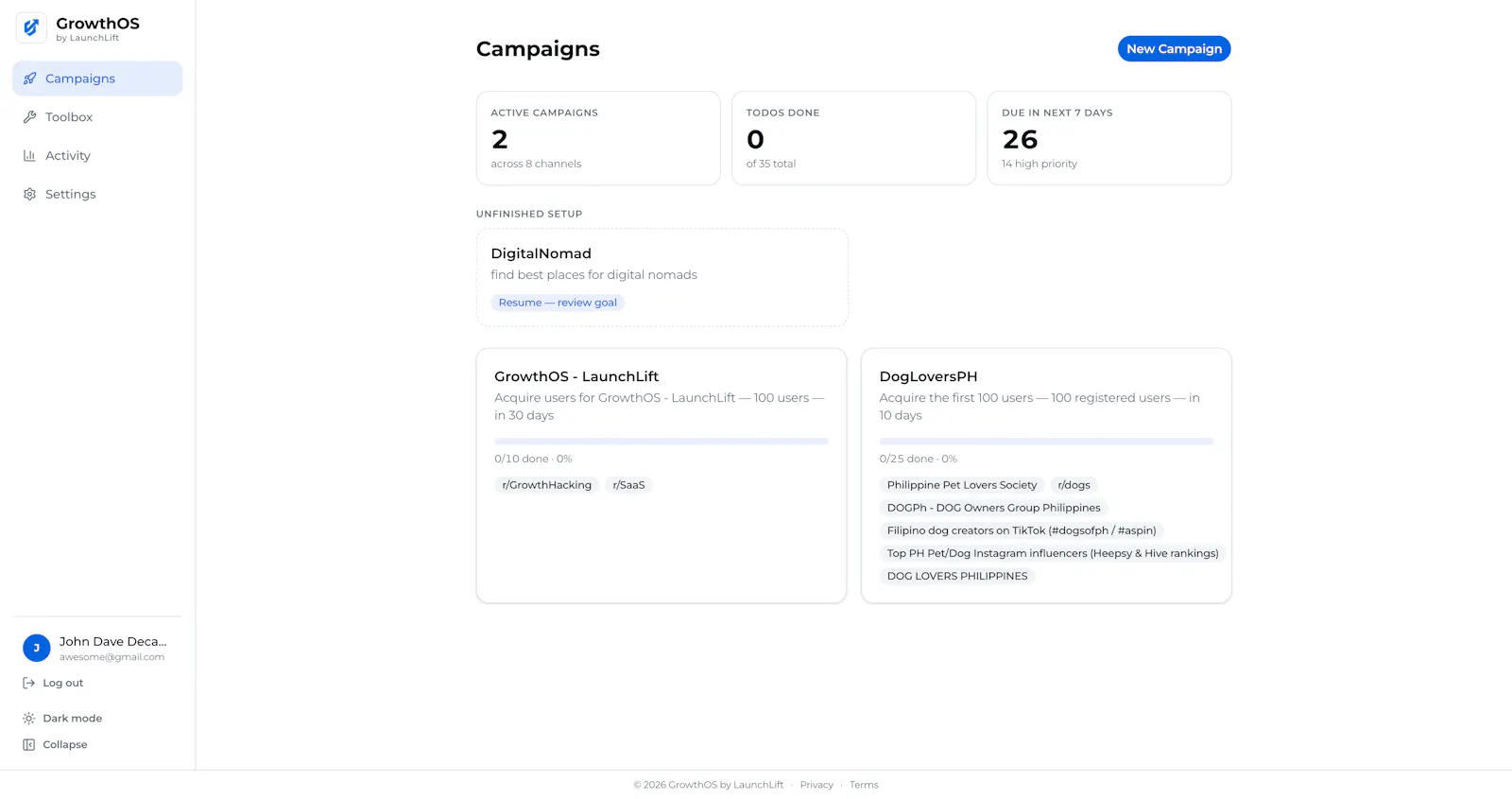This screenshot has width=1512, height=799.
Task: Toggle Dark mode
Action: [x=62, y=719]
